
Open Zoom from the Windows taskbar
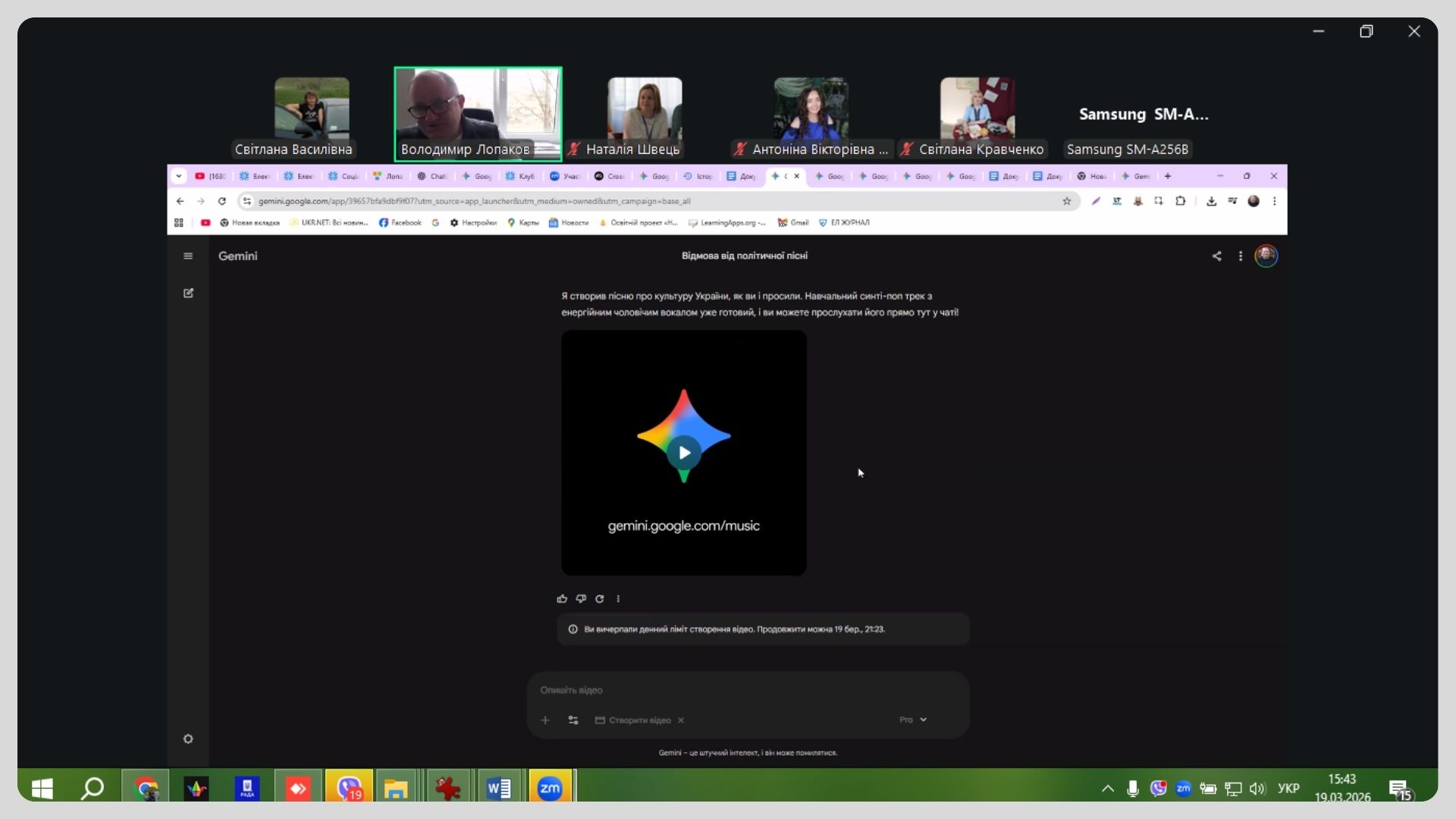coord(550,789)
